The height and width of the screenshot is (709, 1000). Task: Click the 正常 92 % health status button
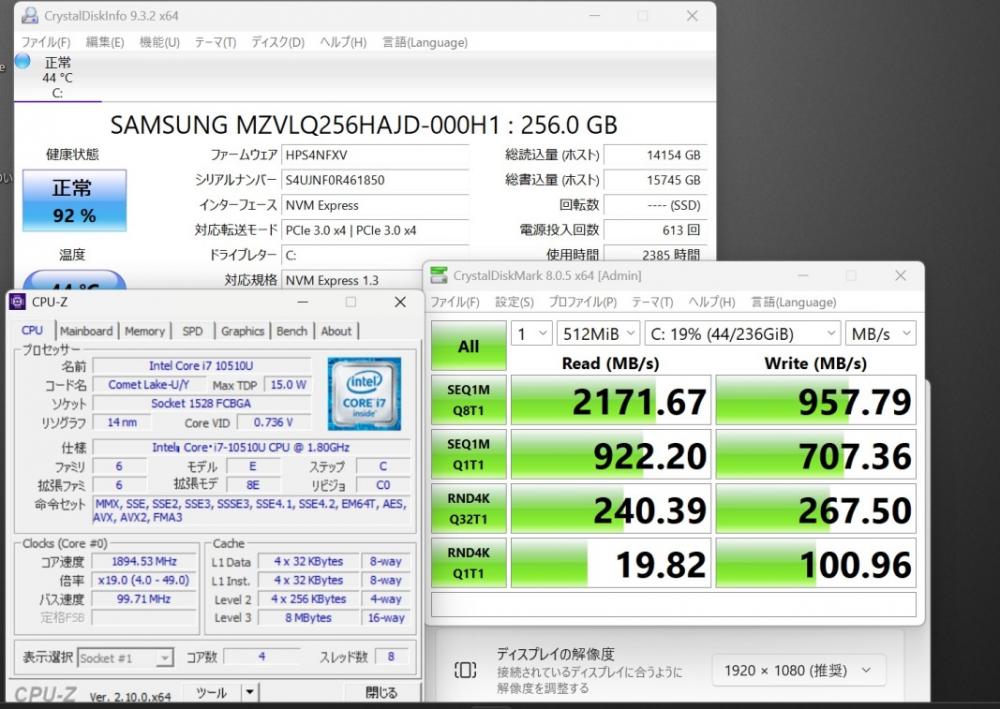coord(75,200)
